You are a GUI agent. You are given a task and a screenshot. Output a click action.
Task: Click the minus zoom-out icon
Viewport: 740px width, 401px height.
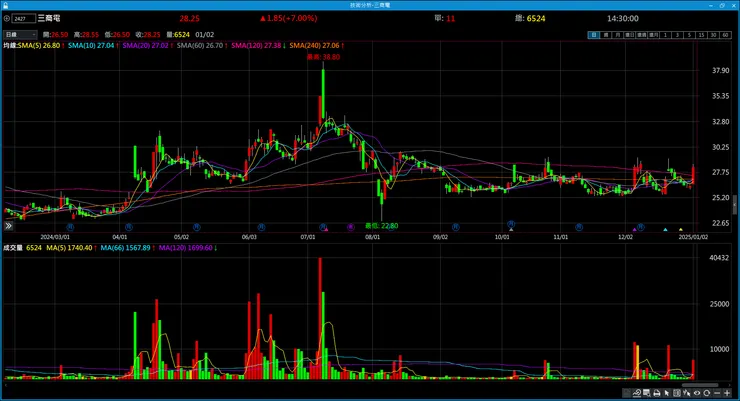717,393
